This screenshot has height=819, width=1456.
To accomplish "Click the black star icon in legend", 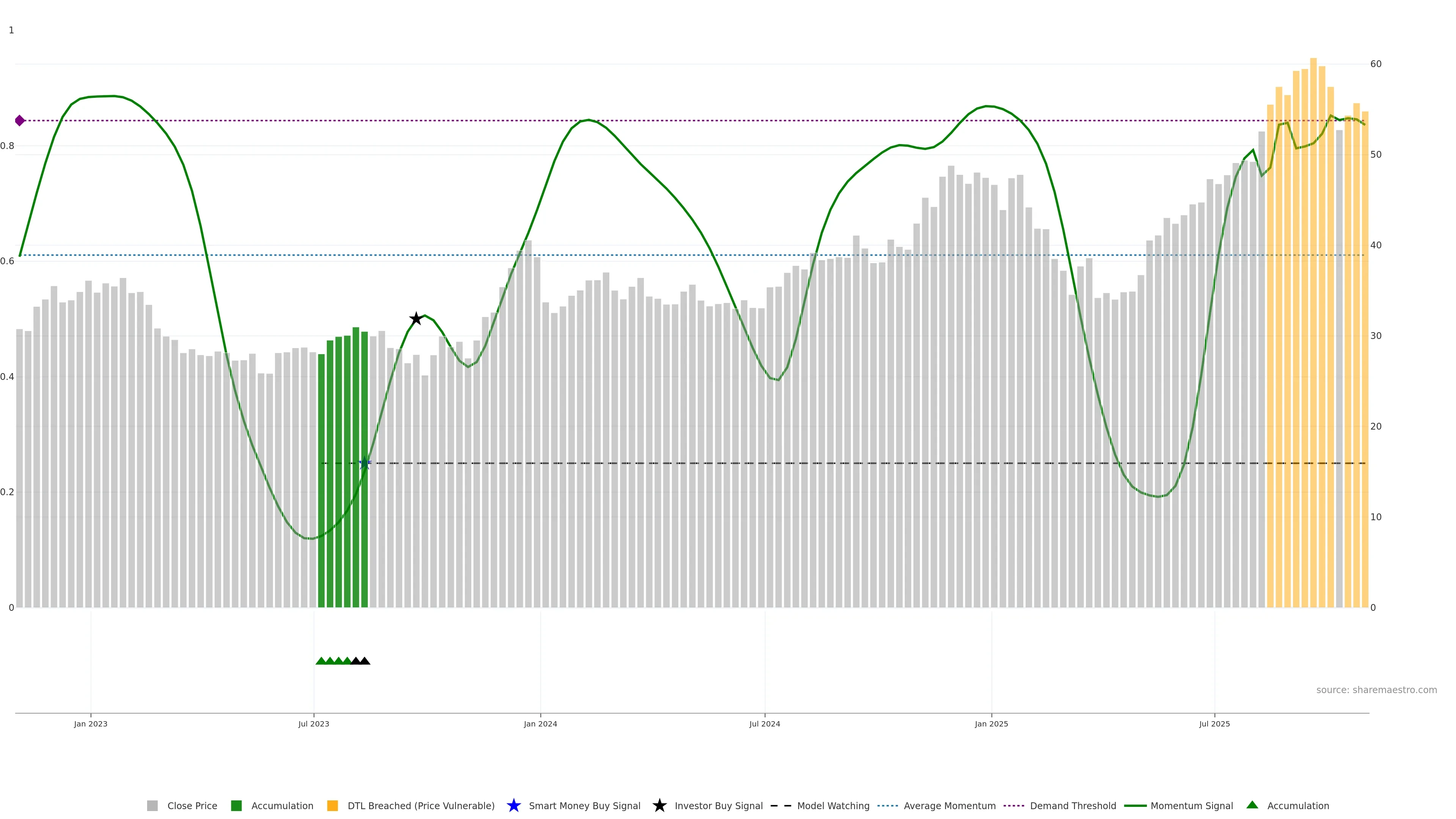I will [659, 805].
